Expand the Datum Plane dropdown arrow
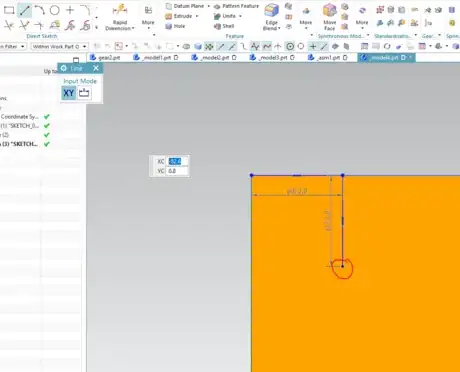Screen dimensions: 460x372 [209, 6]
